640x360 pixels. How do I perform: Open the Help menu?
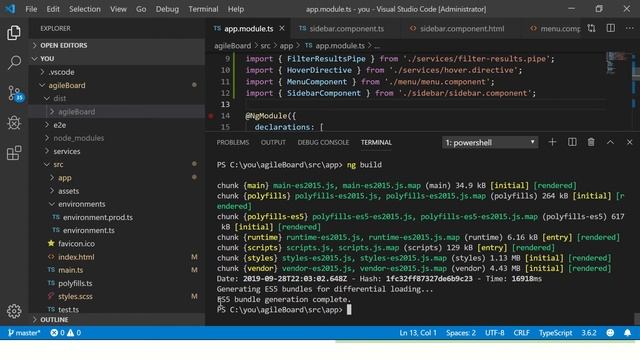tap(236, 9)
